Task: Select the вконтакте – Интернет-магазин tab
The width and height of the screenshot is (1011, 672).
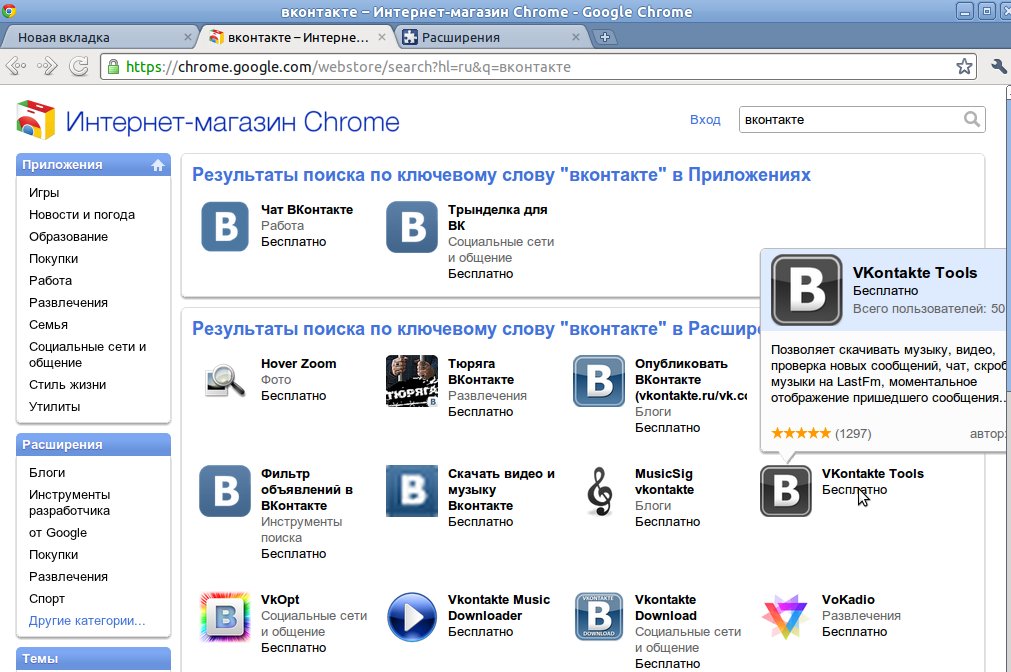Action: click(297, 37)
